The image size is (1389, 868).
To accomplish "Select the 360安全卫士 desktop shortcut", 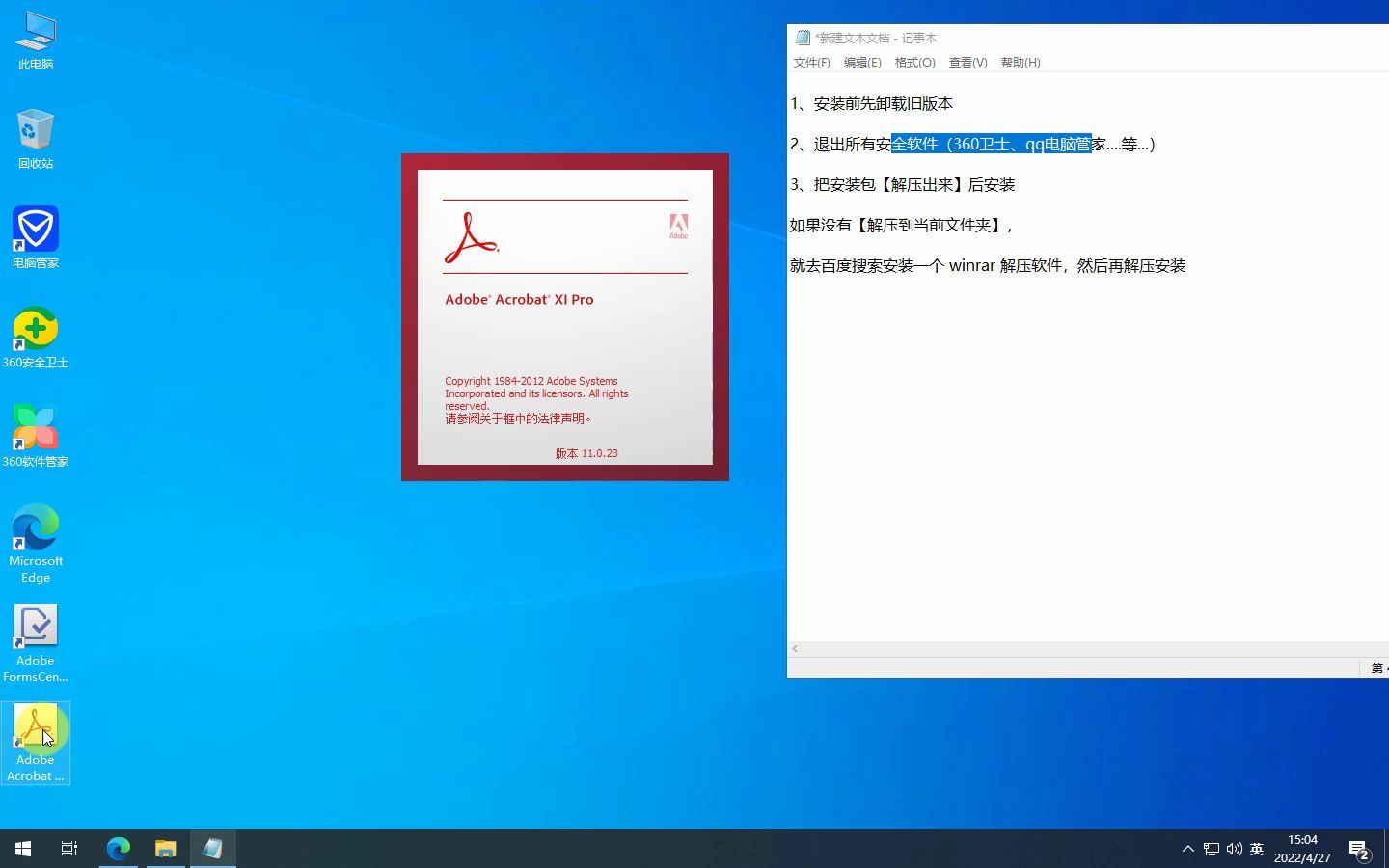I will coord(36,338).
